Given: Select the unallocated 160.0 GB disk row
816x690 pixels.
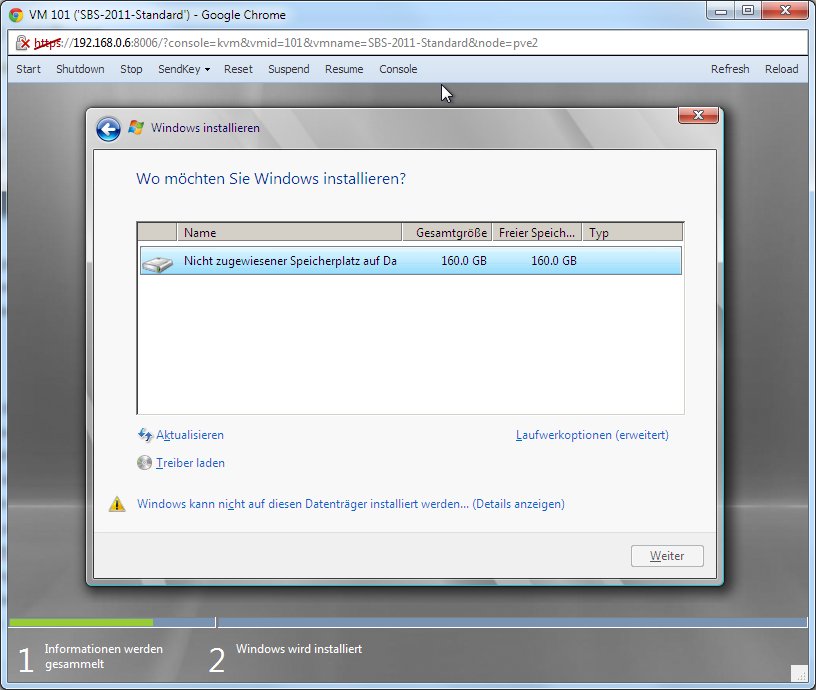Looking at the screenshot, I should pyautogui.click(x=410, y=261).
